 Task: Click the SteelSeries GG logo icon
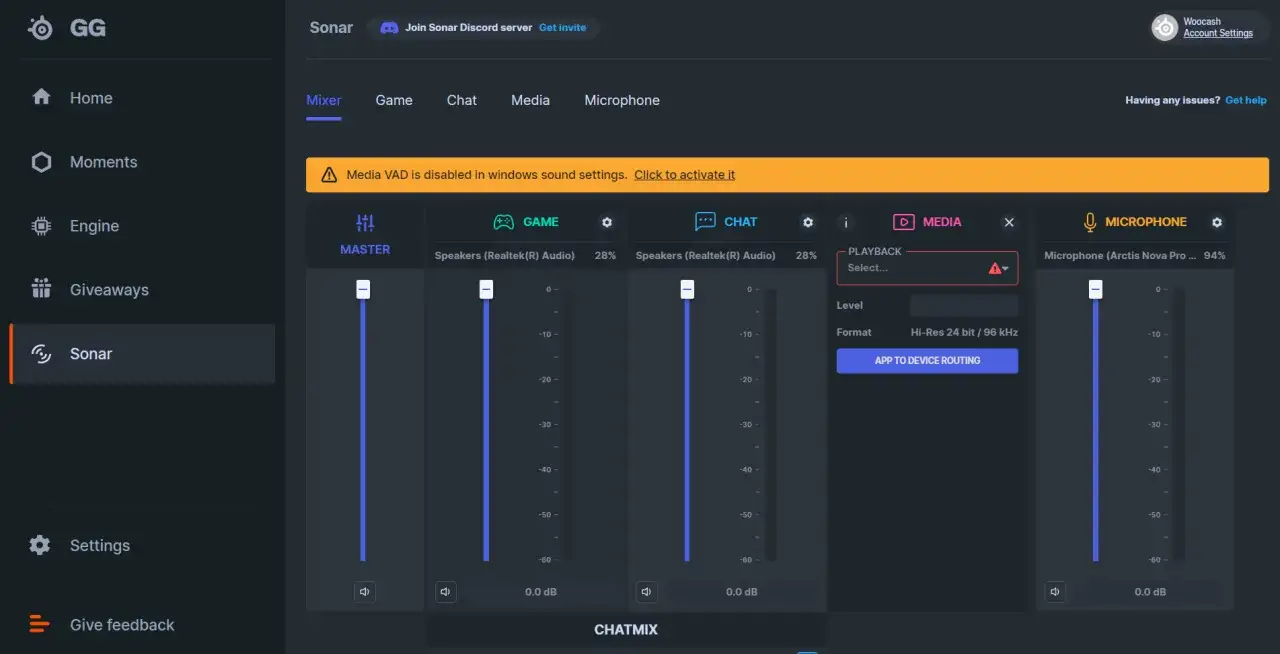(40, 28)
